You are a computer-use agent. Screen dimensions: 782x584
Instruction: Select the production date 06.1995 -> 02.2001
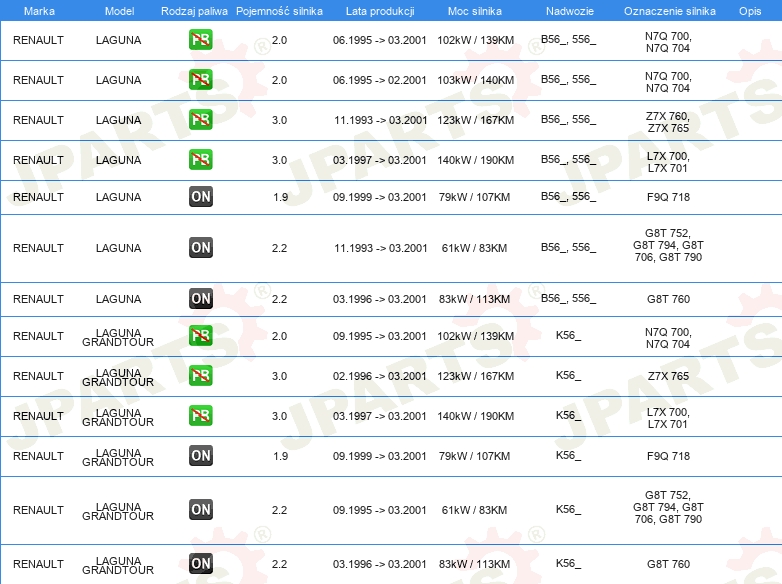(x=380, y=80)
